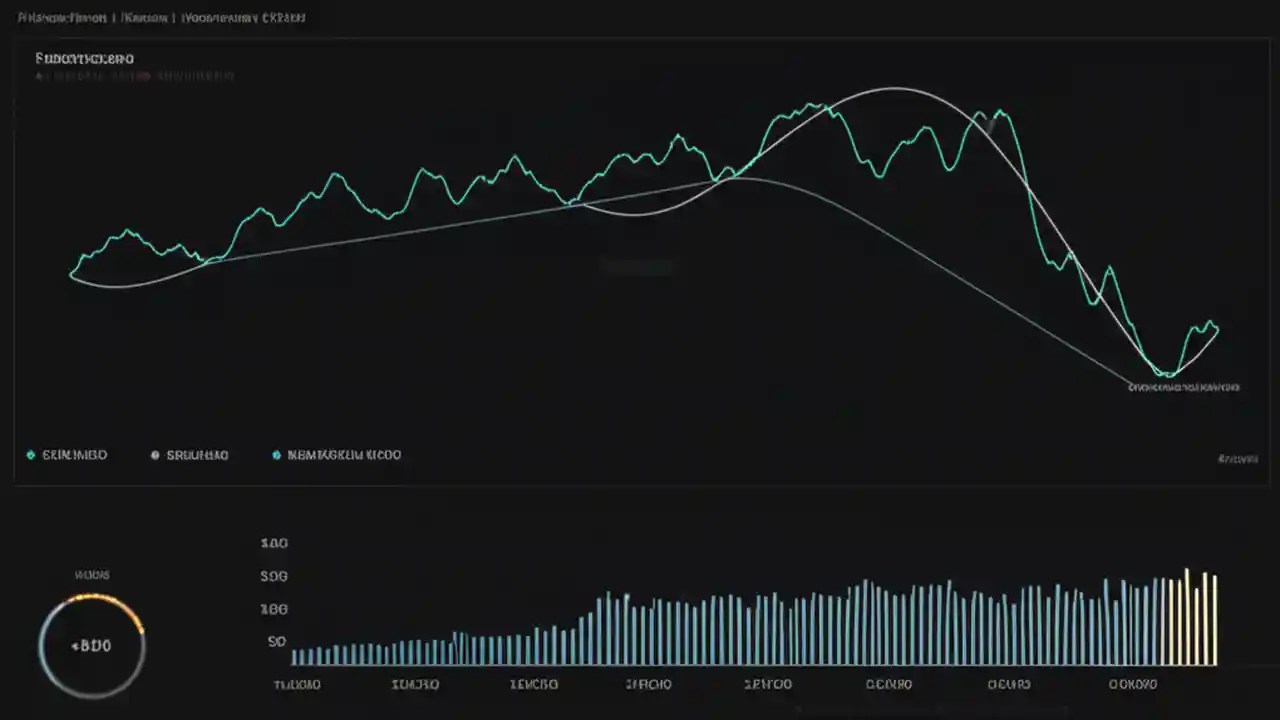This screenshot has height=720, width=1280.
Task: Click the chart annotation label below the trendline
Action: tap(1183, 387)
